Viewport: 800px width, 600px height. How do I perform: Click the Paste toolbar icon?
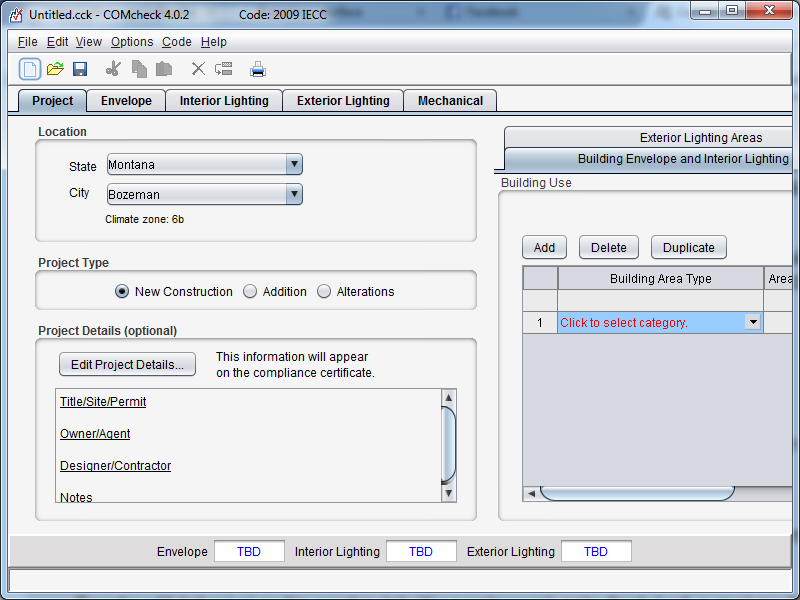click(163, 68)
